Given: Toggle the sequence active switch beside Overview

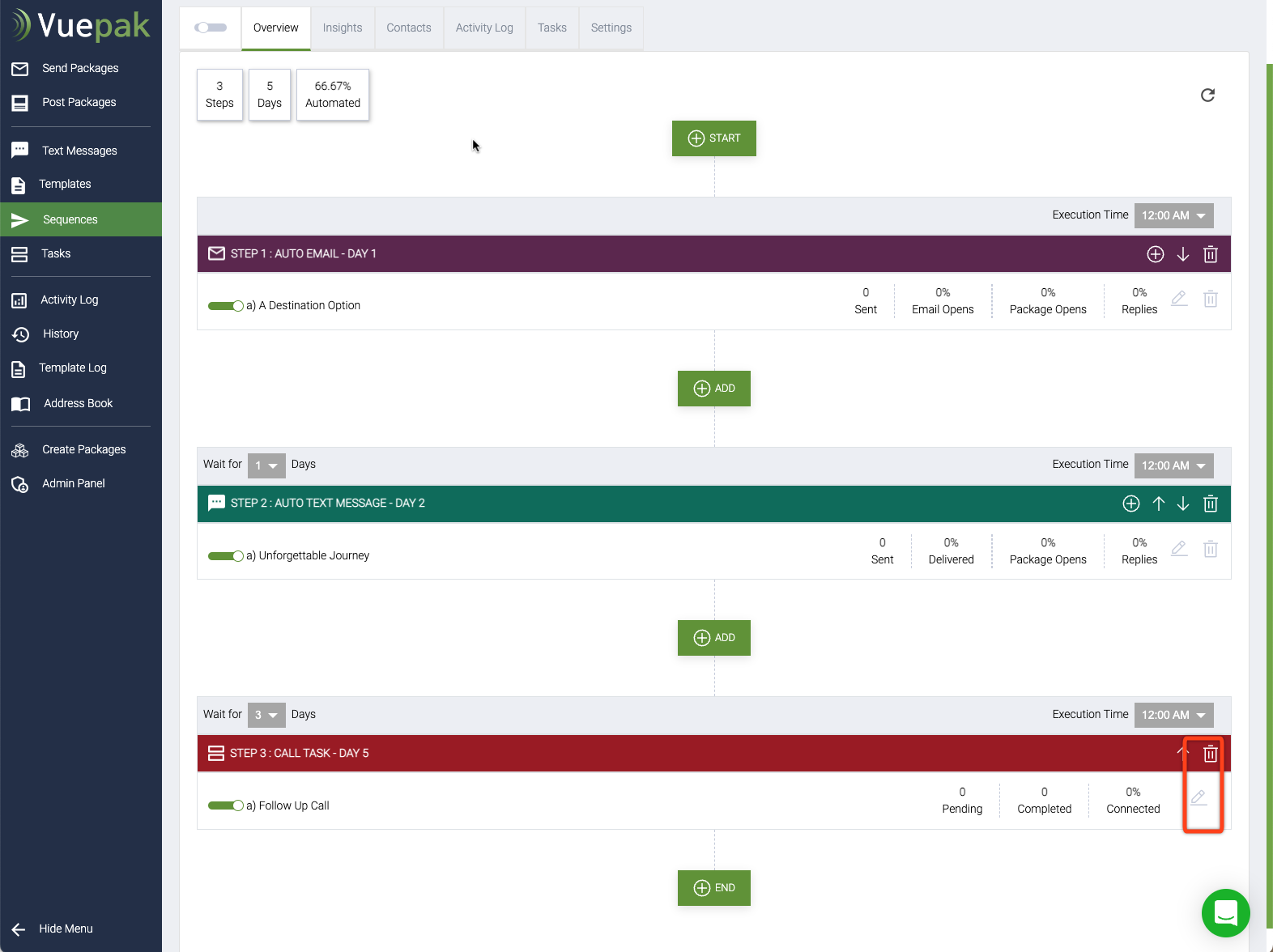Looking at the screenshot, I should tap(211, 28).
